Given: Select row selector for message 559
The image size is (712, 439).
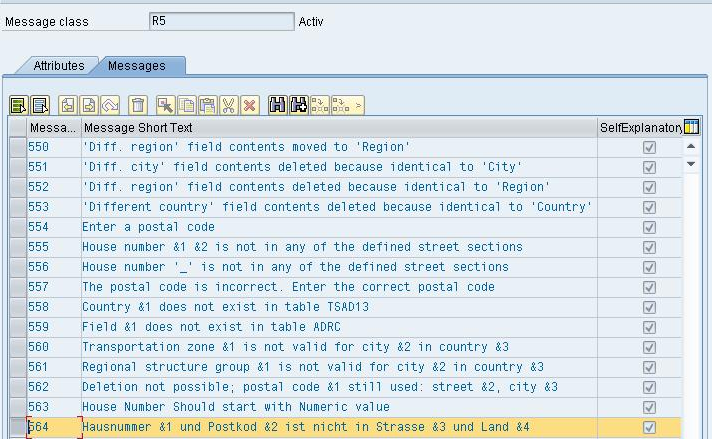Looking at the screenshot, I should point(18,327).
